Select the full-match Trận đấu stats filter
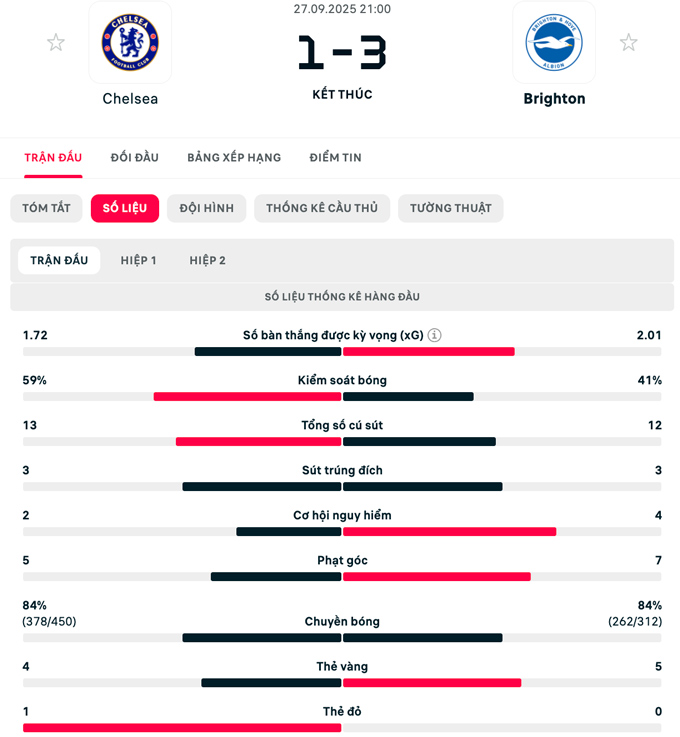This screenshot has width=680, height=737. pyautogui.click(x=59, y=261)
